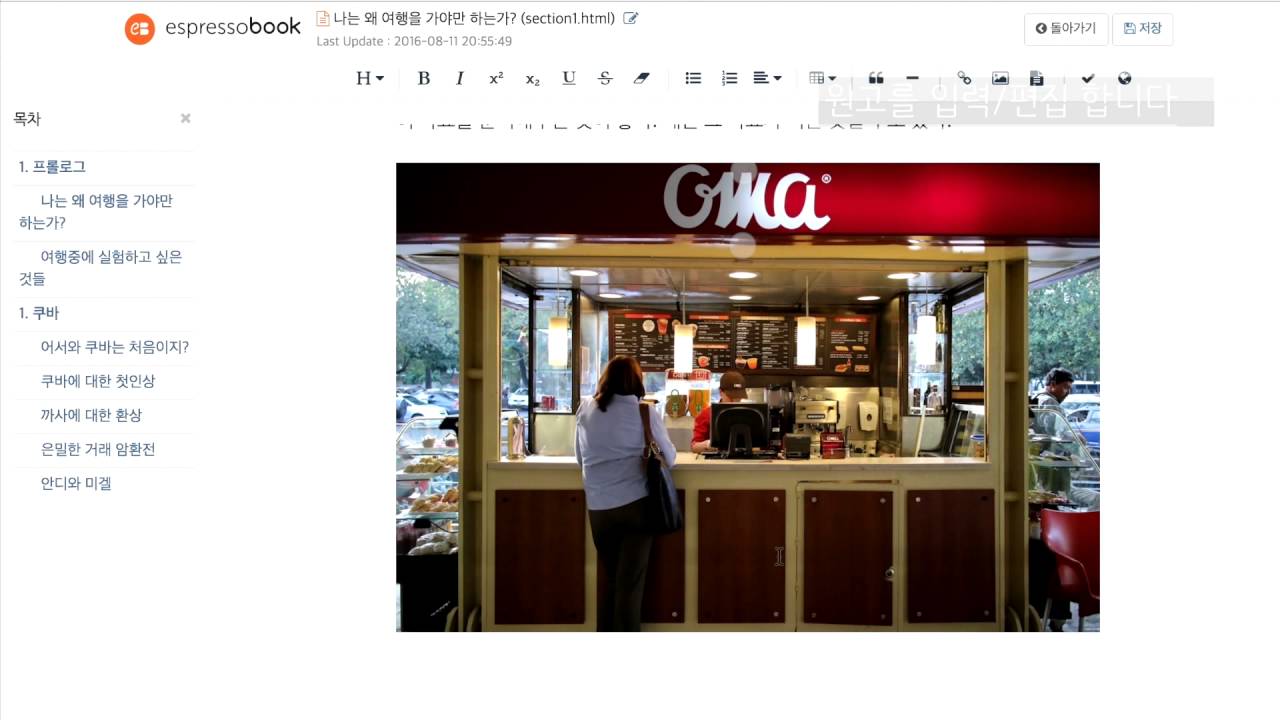
Task: Insert a horizontal rule
Action: click(912, 78)
